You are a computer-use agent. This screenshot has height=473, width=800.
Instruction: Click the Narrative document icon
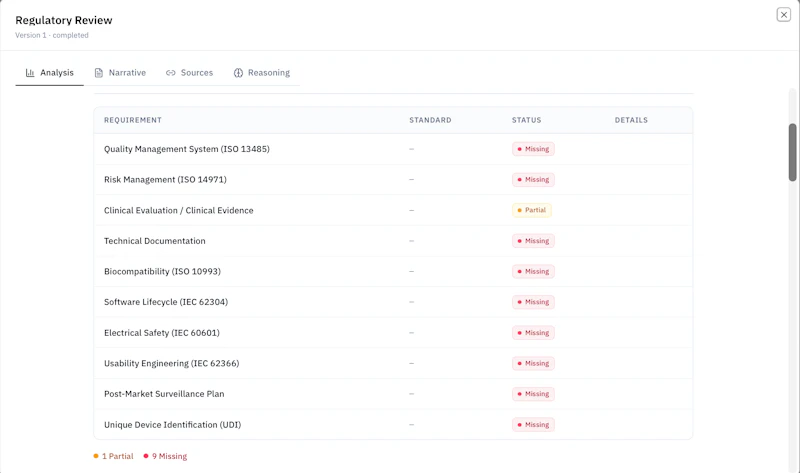click(x=99, y=73)
